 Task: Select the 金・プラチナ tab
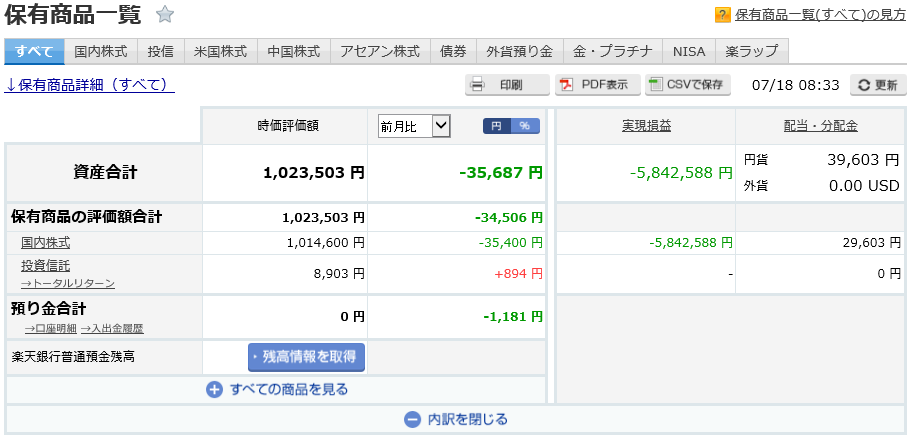[613, 51]
